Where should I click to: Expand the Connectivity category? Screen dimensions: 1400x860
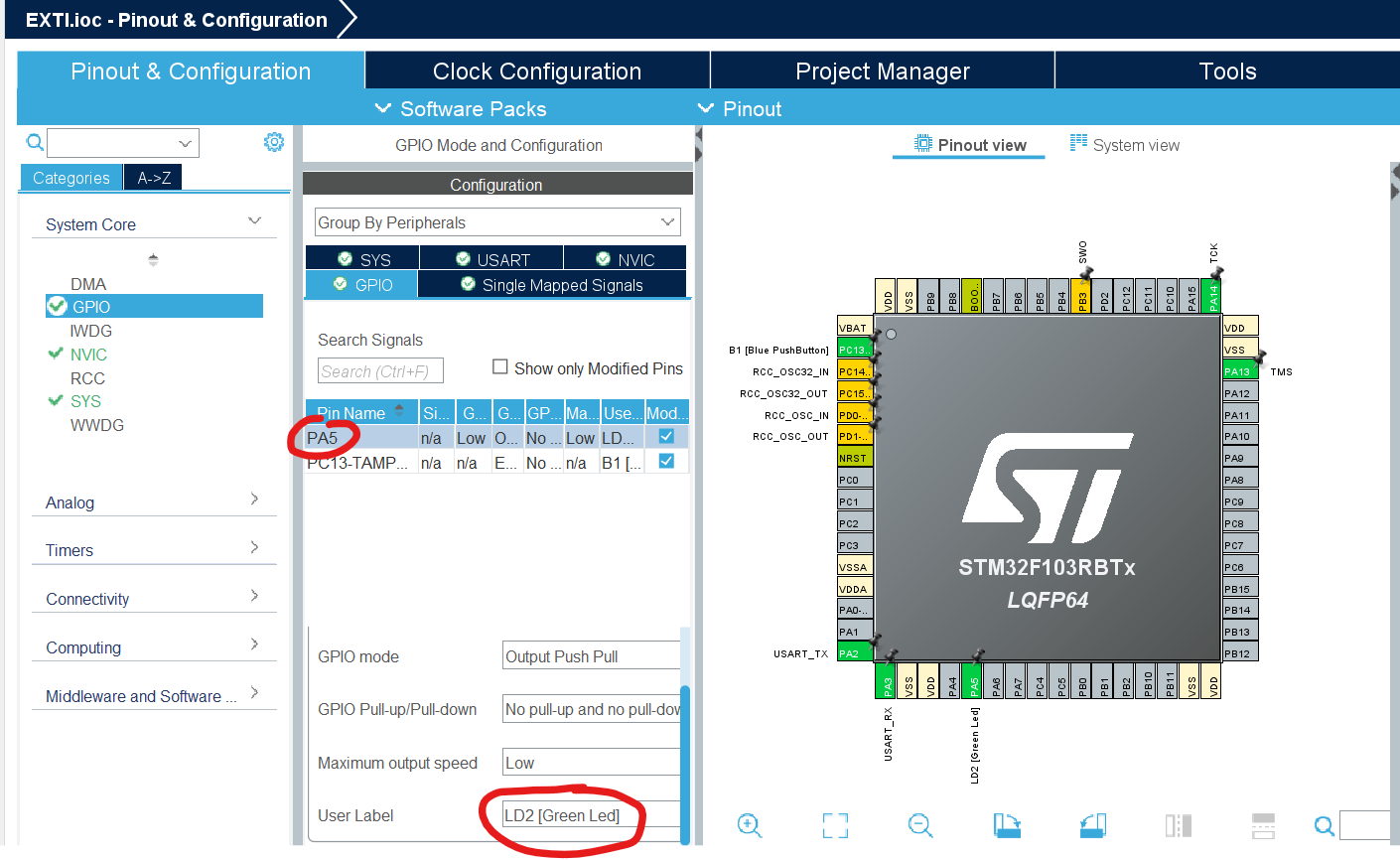click(254, 596)
